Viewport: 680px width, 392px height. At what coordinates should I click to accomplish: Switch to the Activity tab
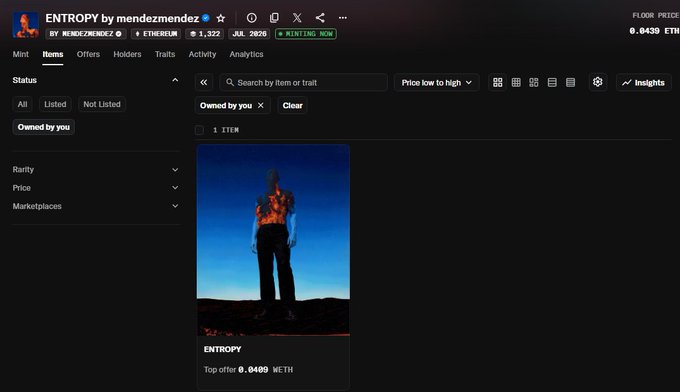coord(202,54)
